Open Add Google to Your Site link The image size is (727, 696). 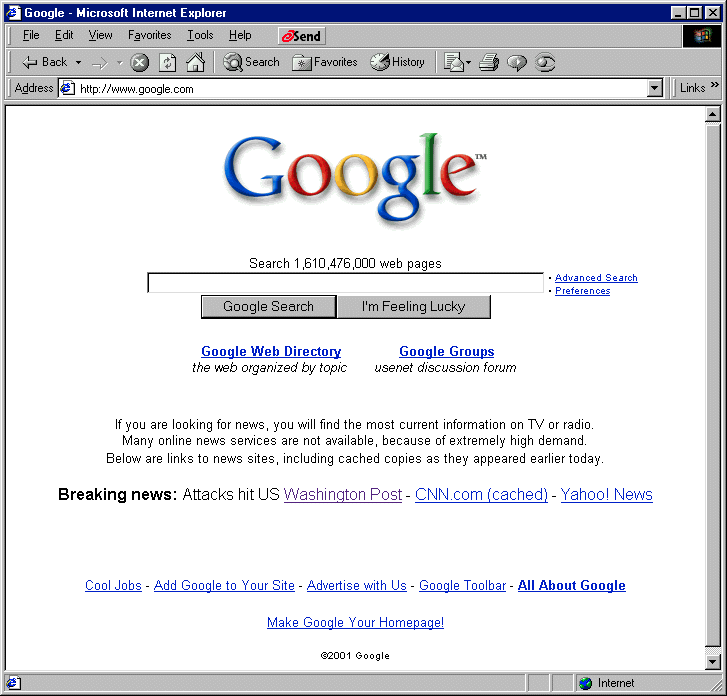(x=224, y=586)
